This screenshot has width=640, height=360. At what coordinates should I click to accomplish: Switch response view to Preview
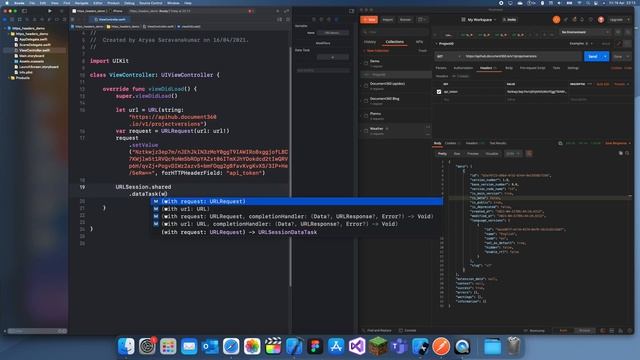pyautogui.click(x=473, y=153)
